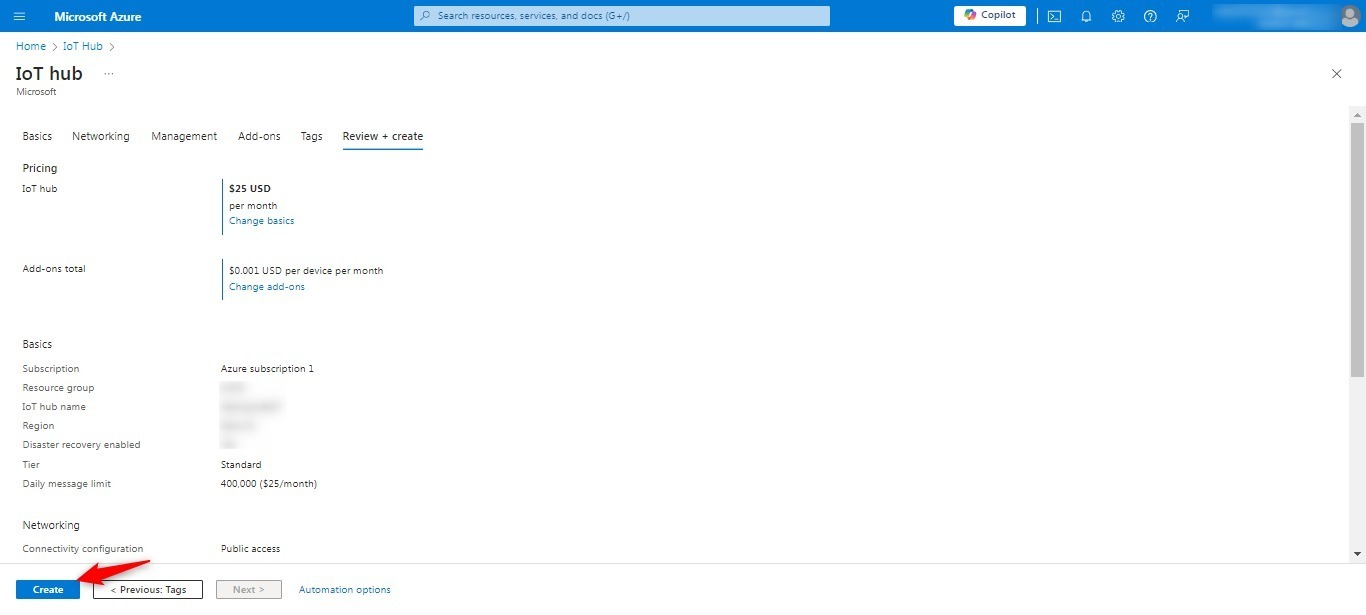
Task: Click the Pricing section heading
Action: pos(40,168)
